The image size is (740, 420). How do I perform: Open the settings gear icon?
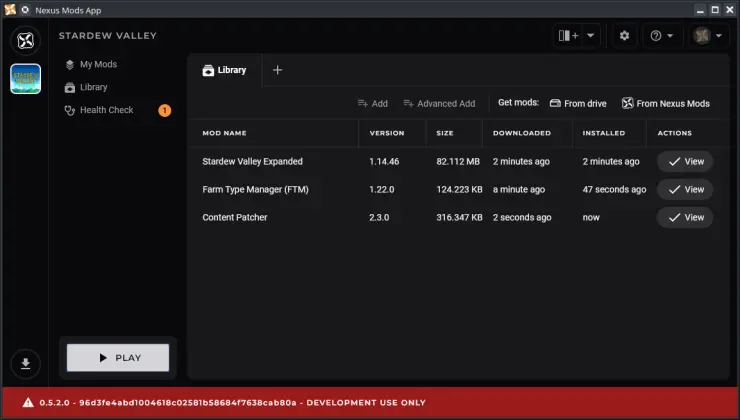point(625,36)
